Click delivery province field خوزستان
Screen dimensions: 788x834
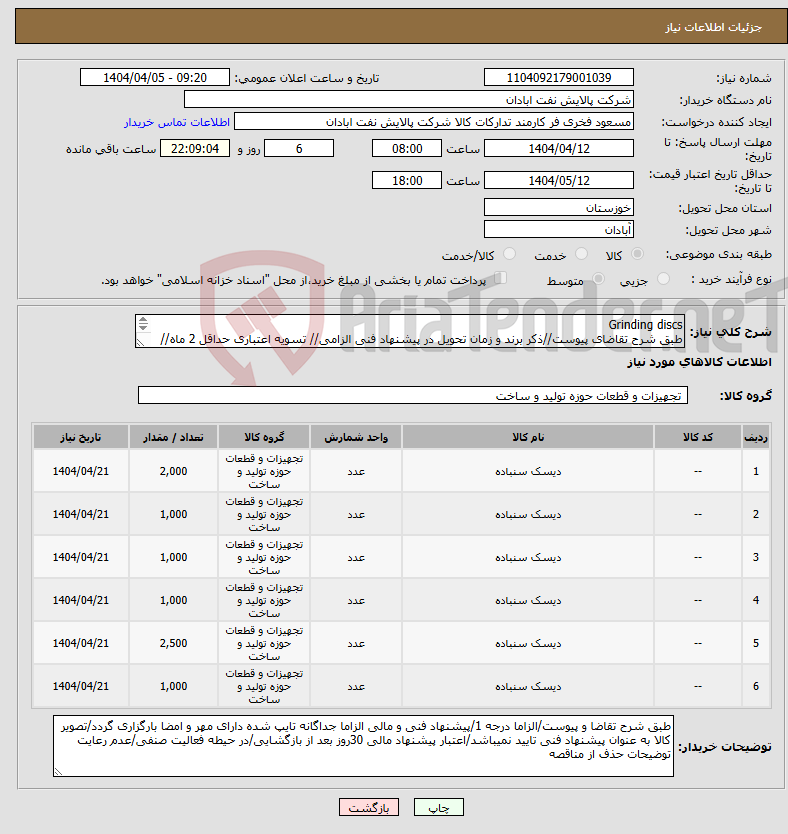559,208
